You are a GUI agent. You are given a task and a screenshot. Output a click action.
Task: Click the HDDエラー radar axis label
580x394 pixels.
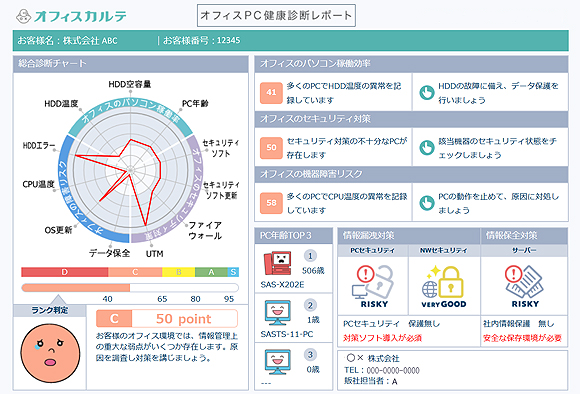(x=39, y=146)
